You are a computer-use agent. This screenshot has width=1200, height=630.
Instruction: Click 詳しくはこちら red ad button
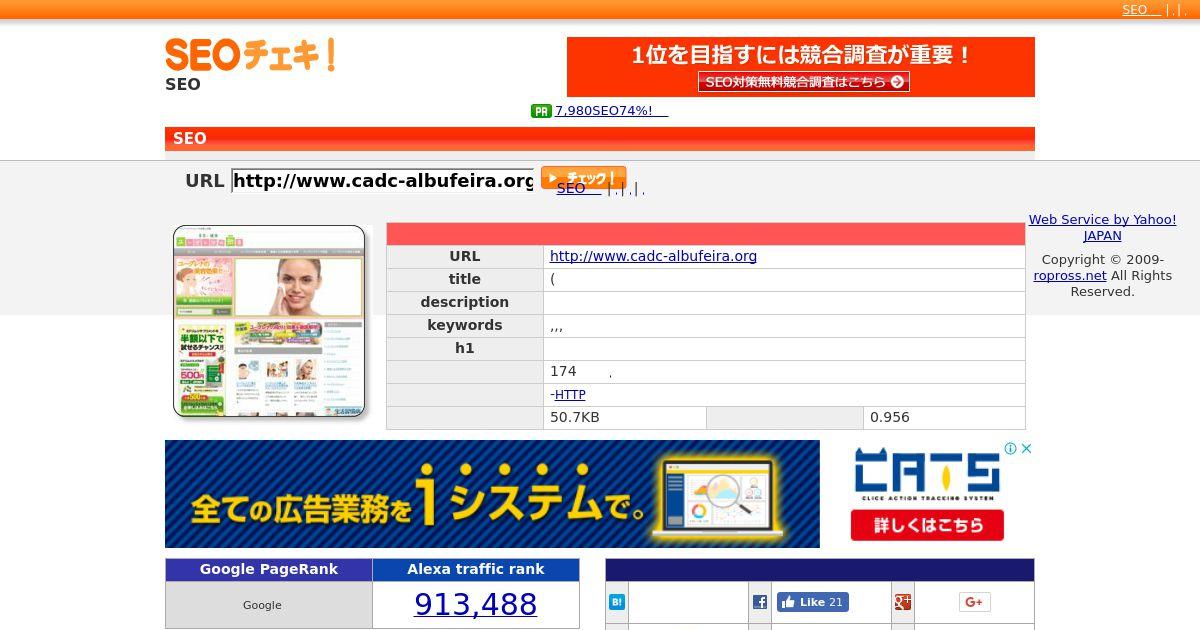click(x=927, y=524)
